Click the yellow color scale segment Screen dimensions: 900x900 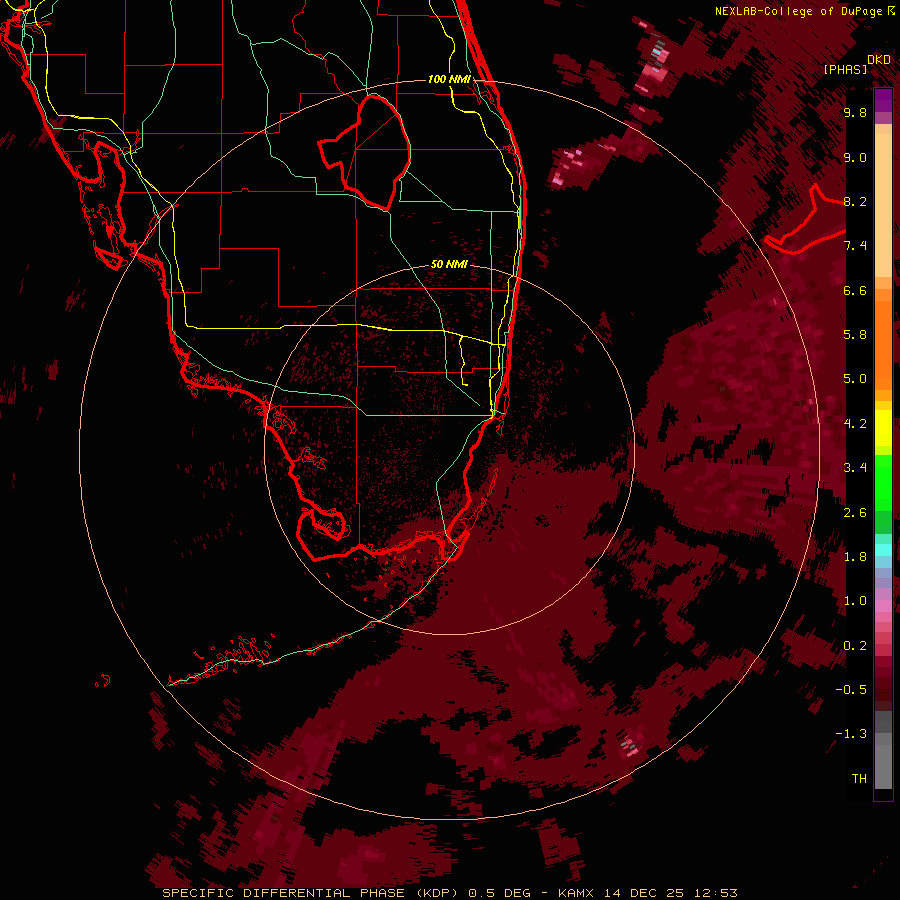pos(883,428)
